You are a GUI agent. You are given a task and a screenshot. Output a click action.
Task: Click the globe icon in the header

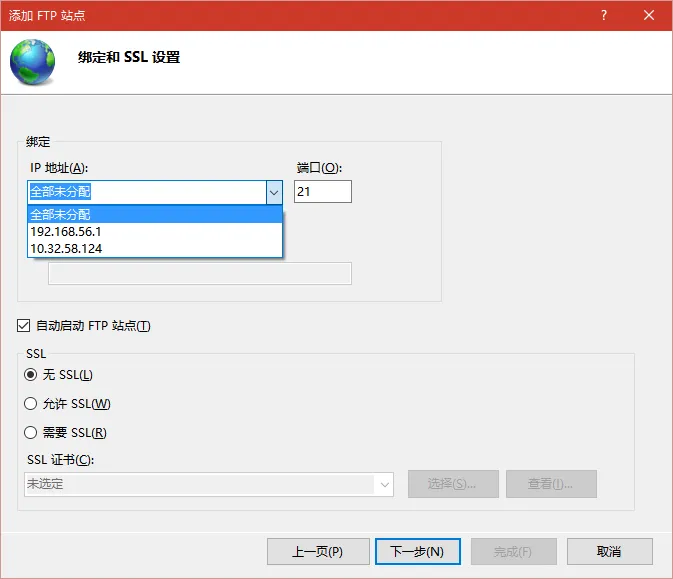point(33,62)
